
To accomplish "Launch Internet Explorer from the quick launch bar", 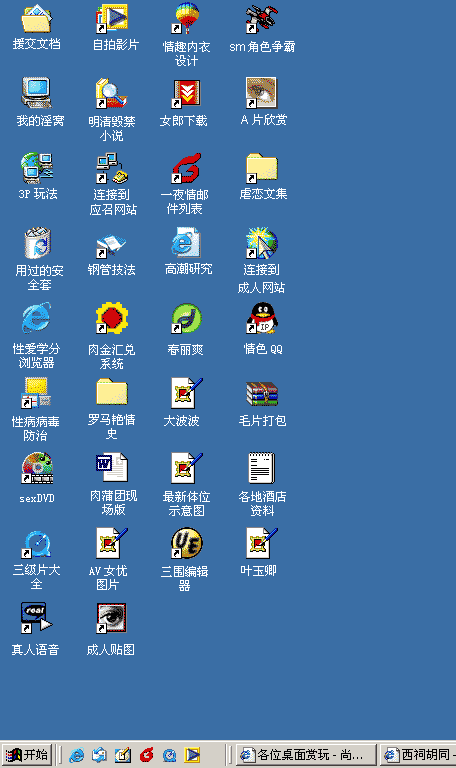I will 76,755.
